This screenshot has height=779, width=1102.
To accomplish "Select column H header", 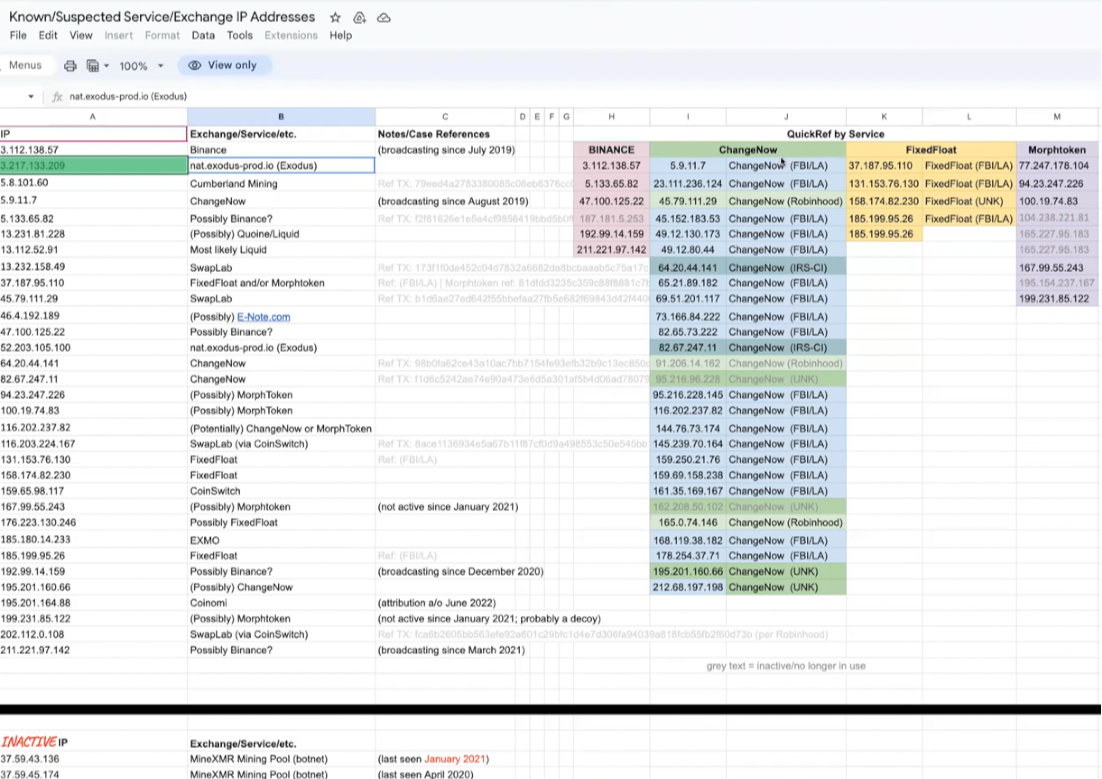I will click(x=611, y=117).
